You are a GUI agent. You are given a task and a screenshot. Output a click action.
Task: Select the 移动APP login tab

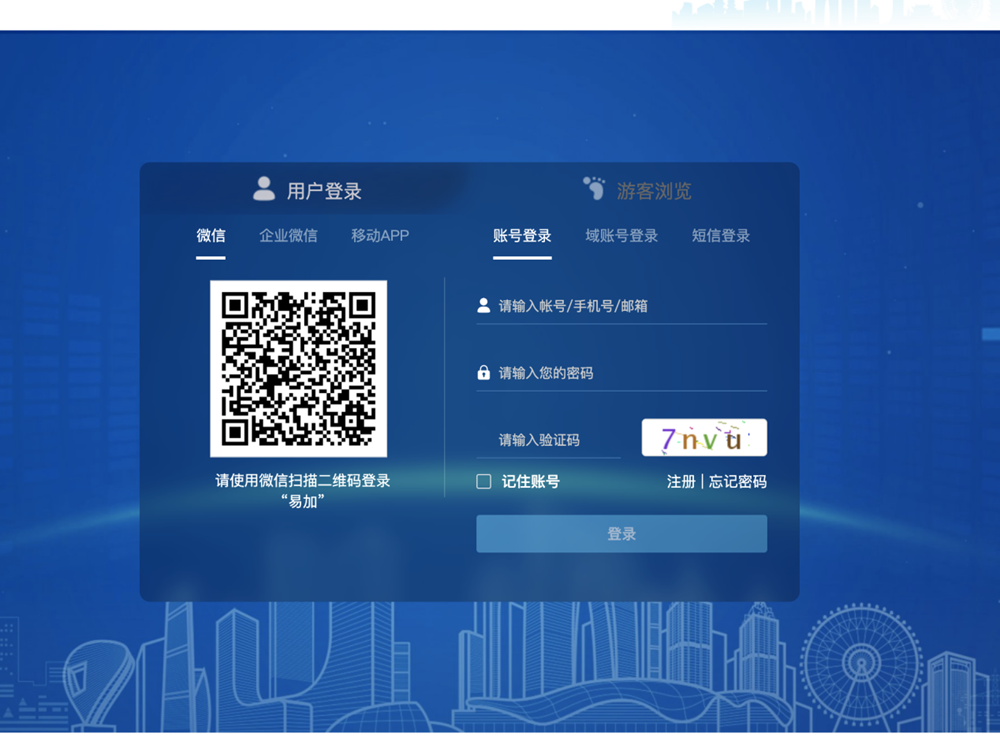[380, 236]
